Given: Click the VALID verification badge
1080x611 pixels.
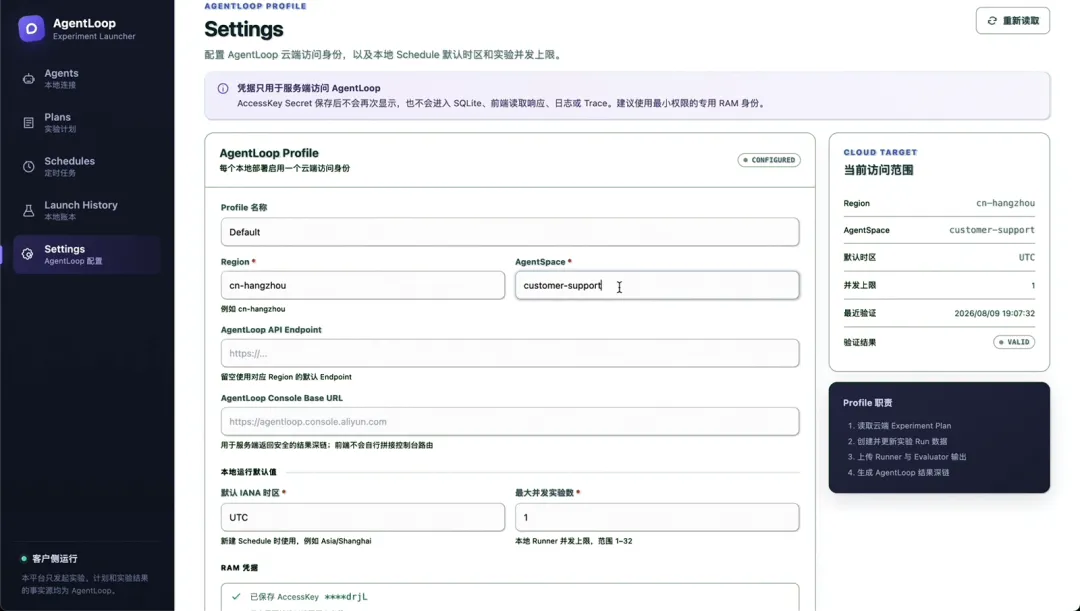Looking at the screenshot, I should click(x=1014, y=342).
